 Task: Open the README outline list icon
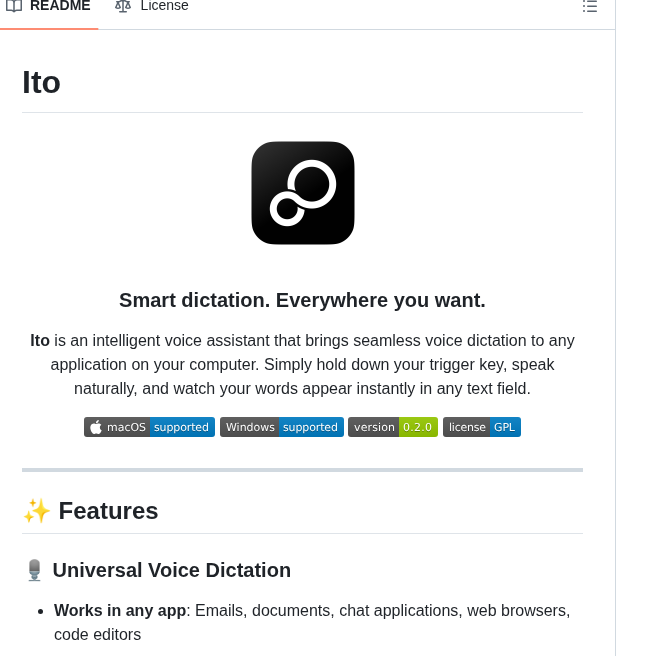pos(590,6)
